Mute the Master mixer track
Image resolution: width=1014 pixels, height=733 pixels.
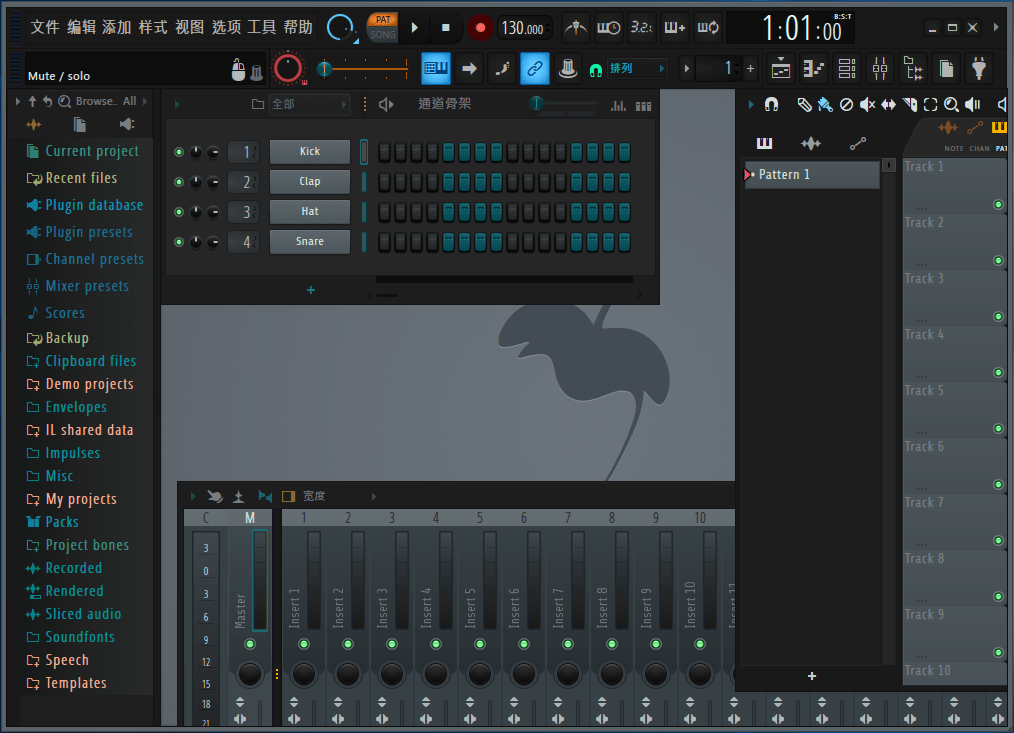250,644
